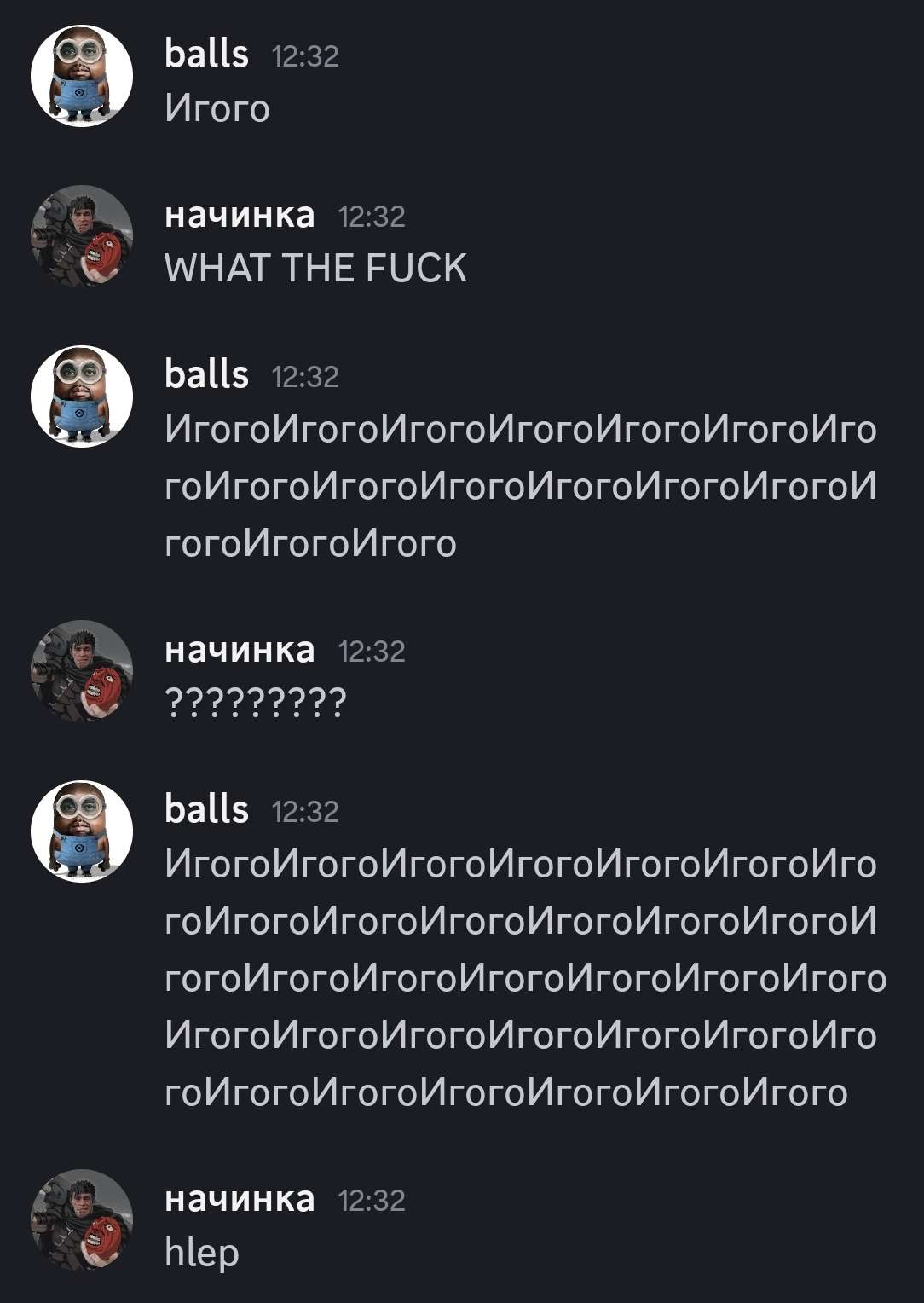Select the ????????? message
924x1303 pixels.
(x=256, y=703)
